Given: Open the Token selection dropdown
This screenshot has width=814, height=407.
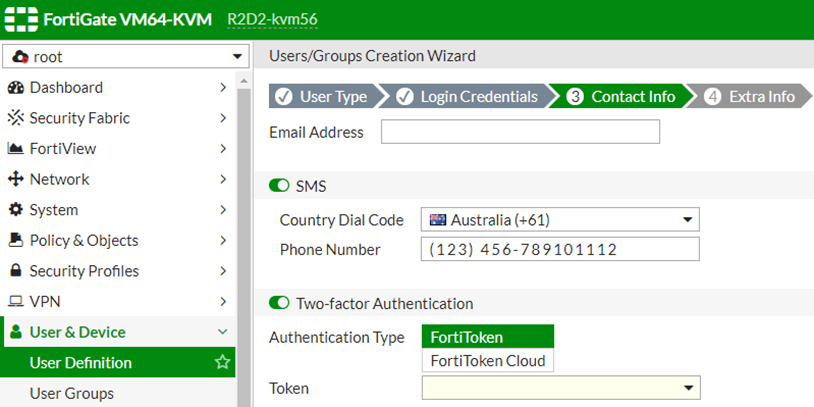Looking at the screenshot, I should [559, 388].
